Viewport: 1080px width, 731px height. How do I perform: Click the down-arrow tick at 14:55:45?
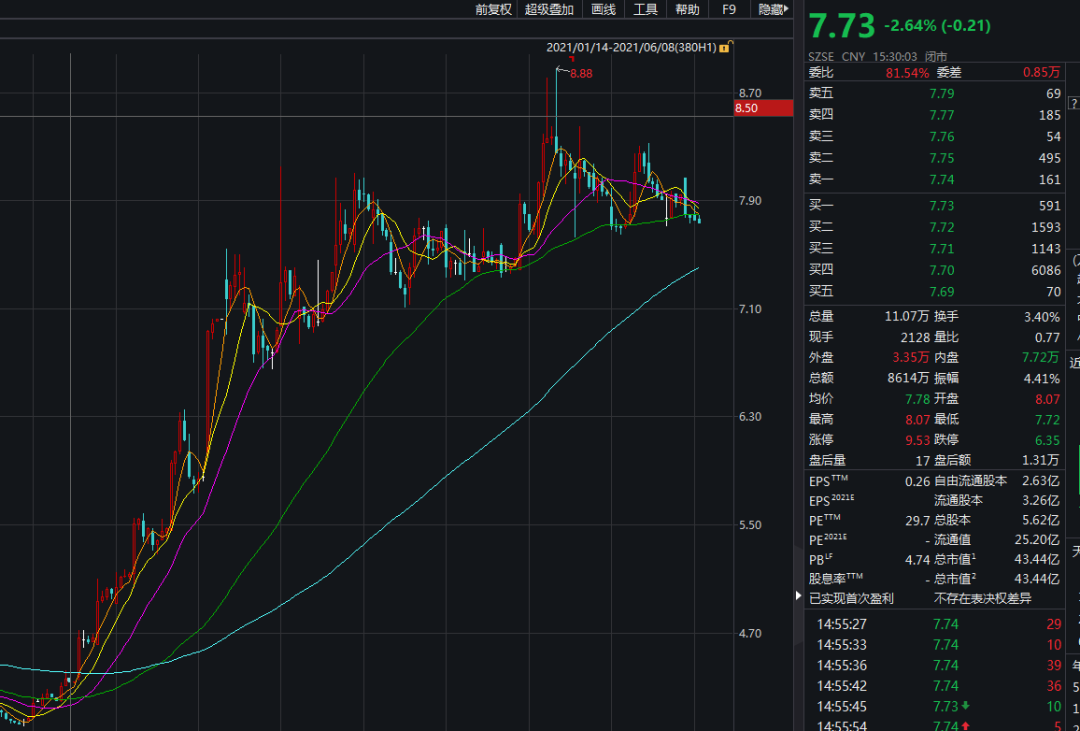pos(964,706)
